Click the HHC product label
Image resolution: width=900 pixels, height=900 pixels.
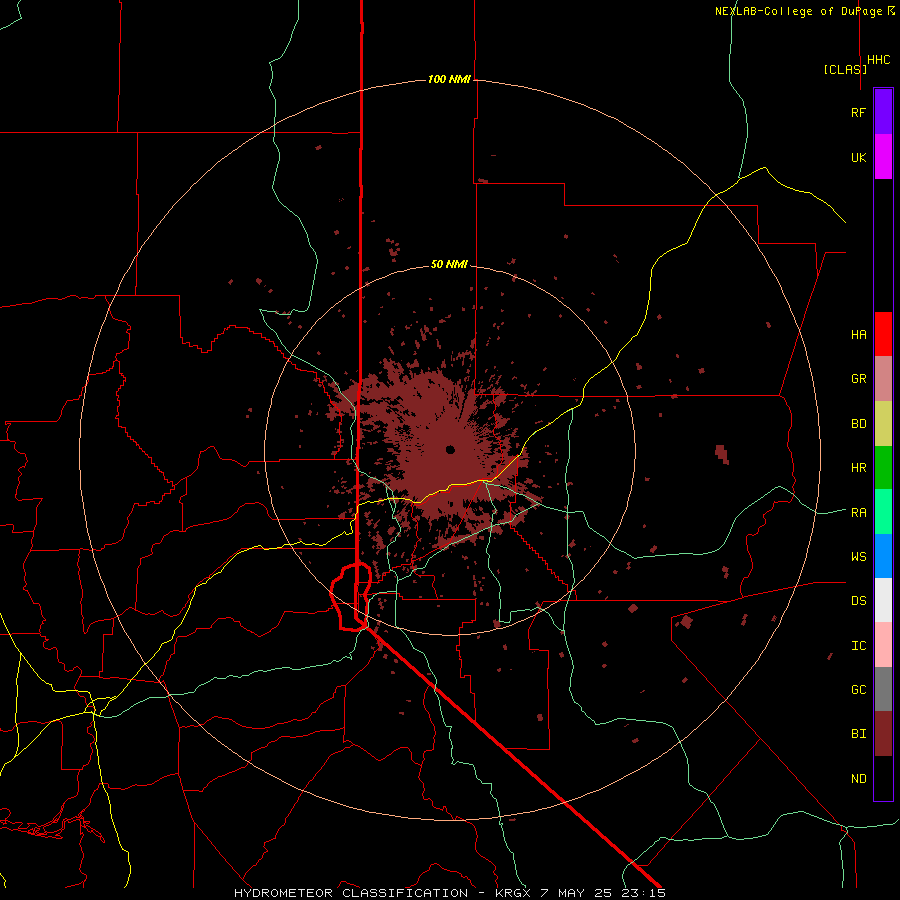[x=879, y=60]
